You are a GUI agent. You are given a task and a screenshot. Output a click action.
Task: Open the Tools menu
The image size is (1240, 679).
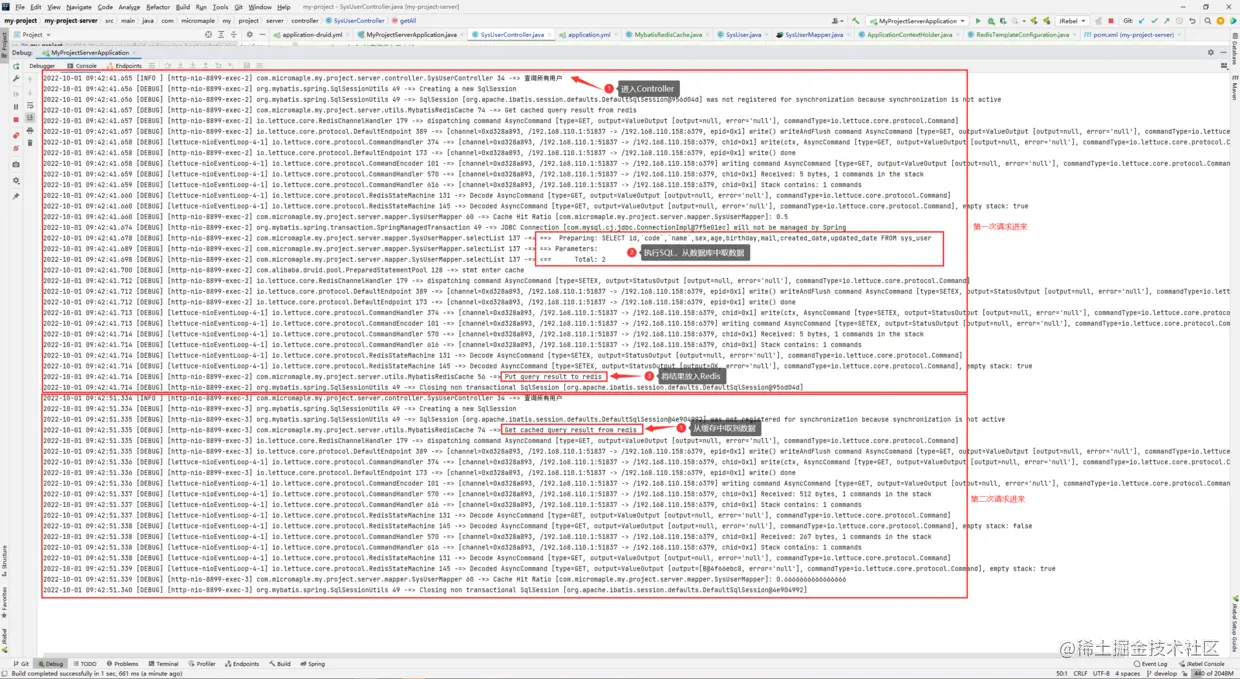coord(220,7)
